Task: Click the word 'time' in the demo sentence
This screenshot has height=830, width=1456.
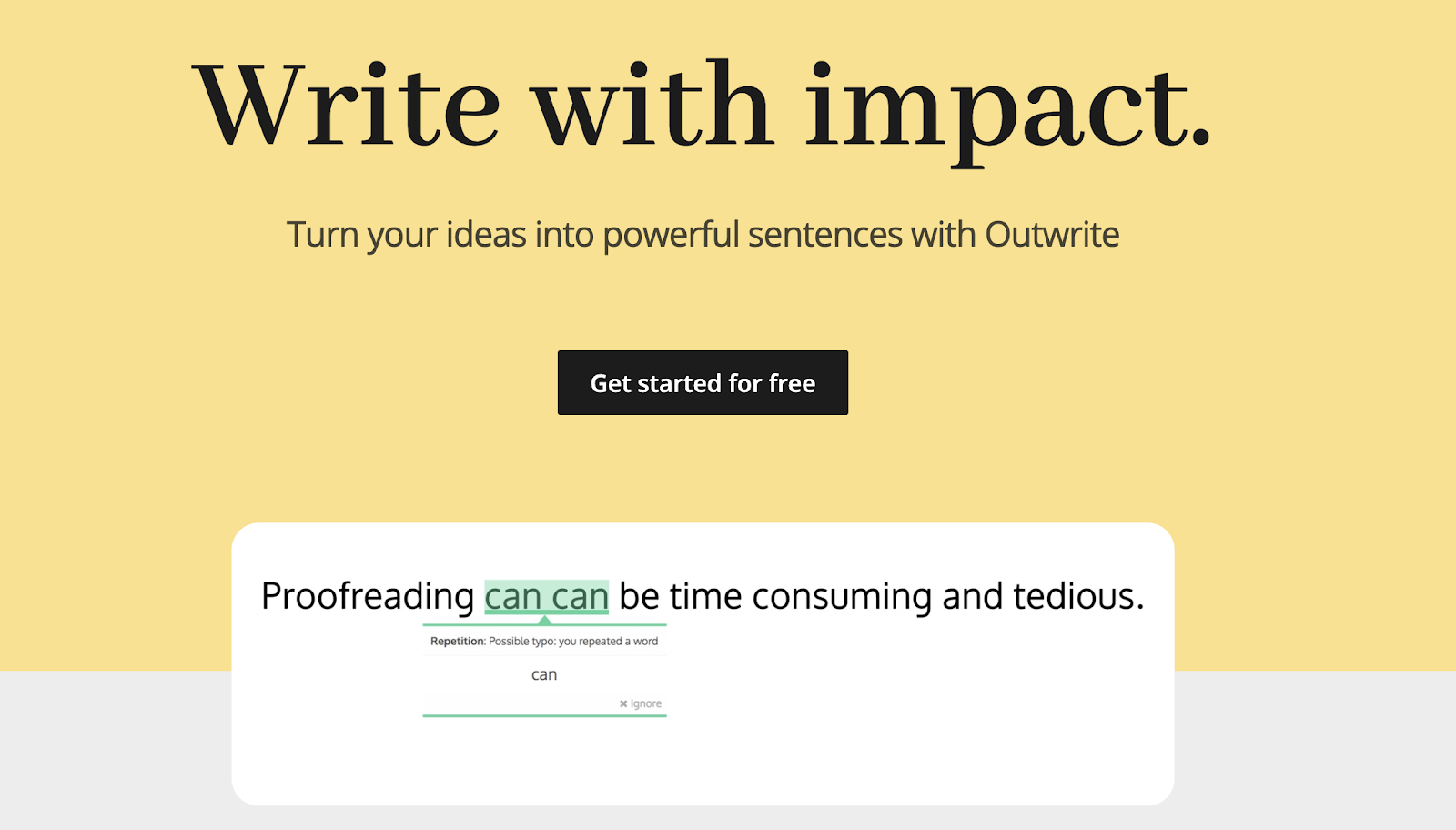Action: click(x=705, y=597)
